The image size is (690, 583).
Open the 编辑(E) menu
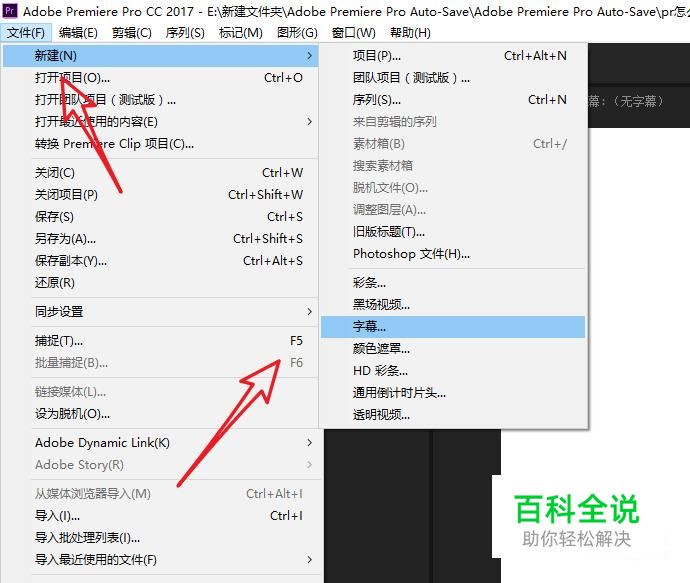pyautogui.click(x=78, y=33)
